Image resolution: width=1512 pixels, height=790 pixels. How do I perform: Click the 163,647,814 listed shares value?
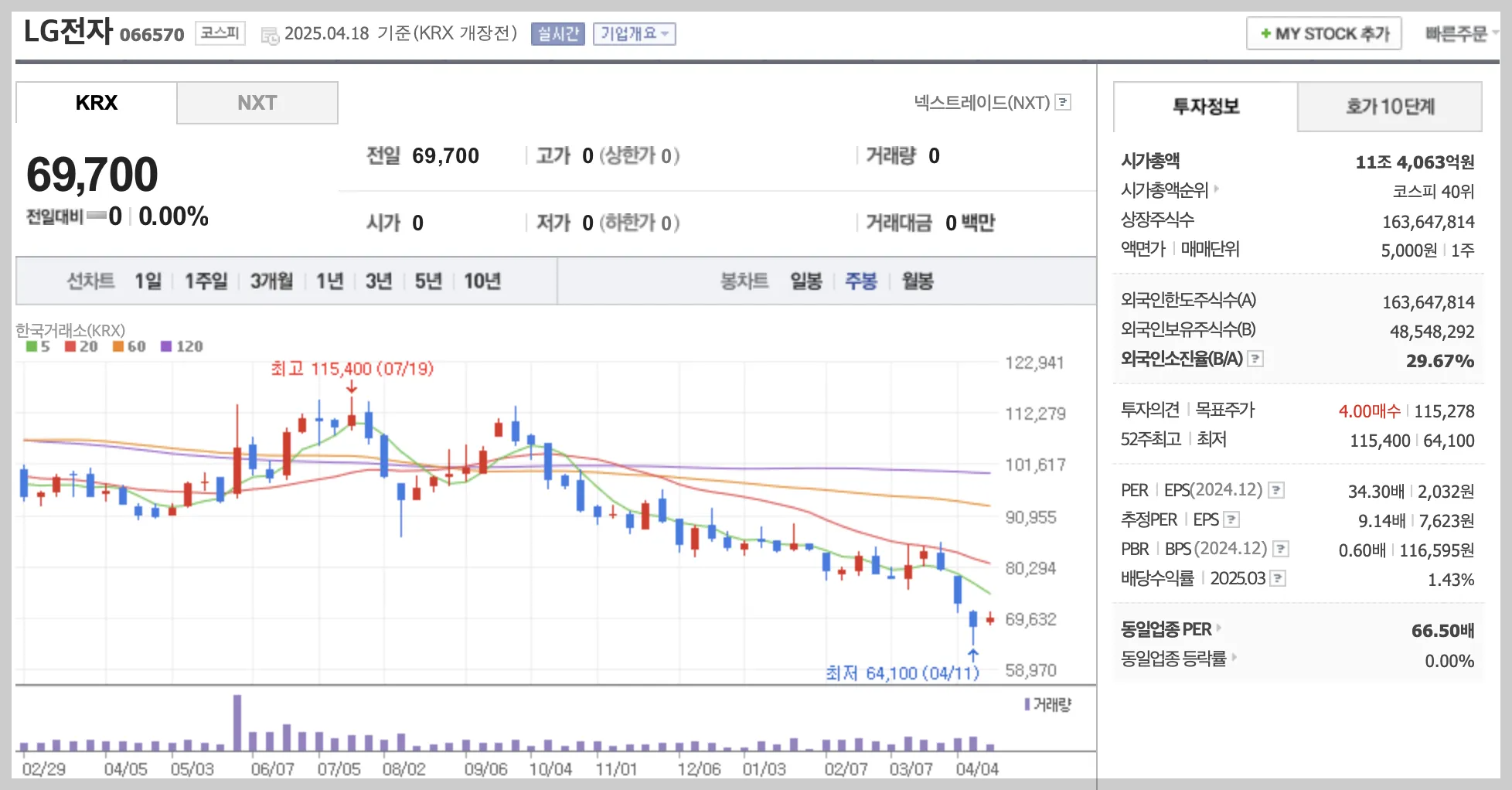(1429, 222)
